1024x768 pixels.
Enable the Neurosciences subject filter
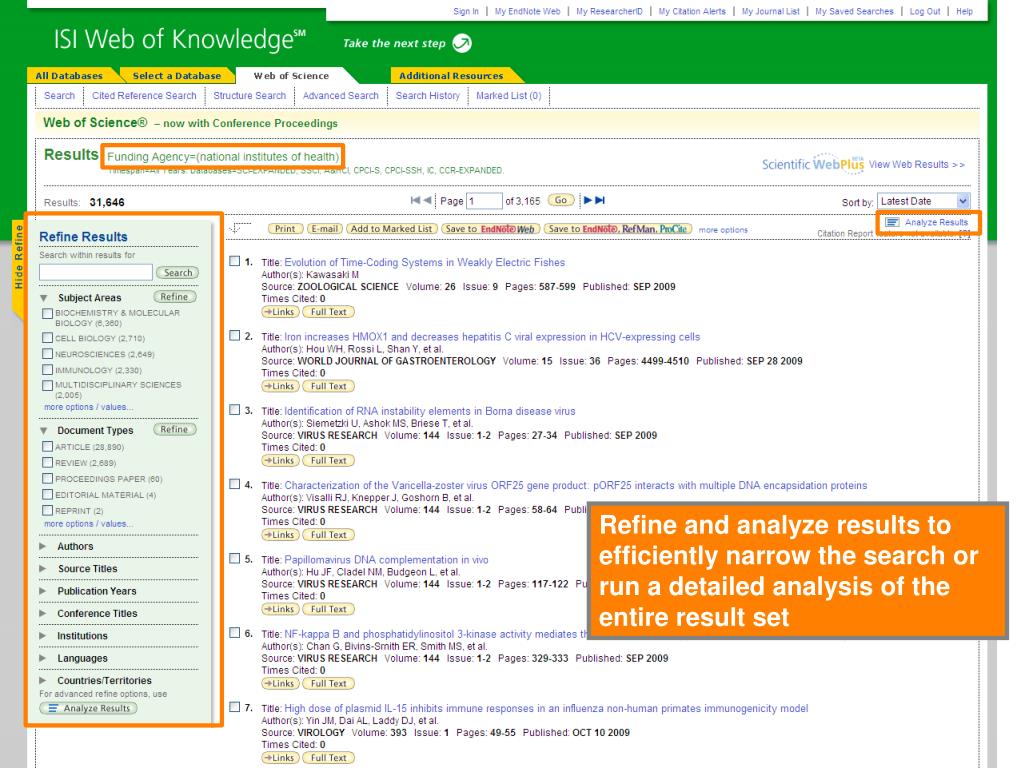tap(47, 354)
